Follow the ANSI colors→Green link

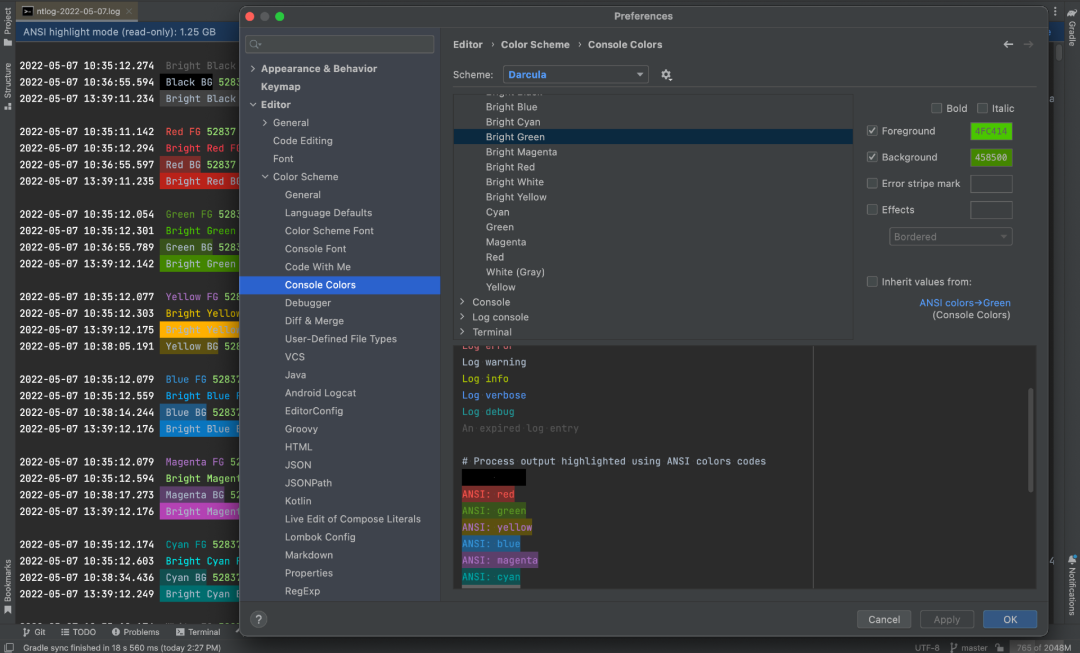pos(964,302)
